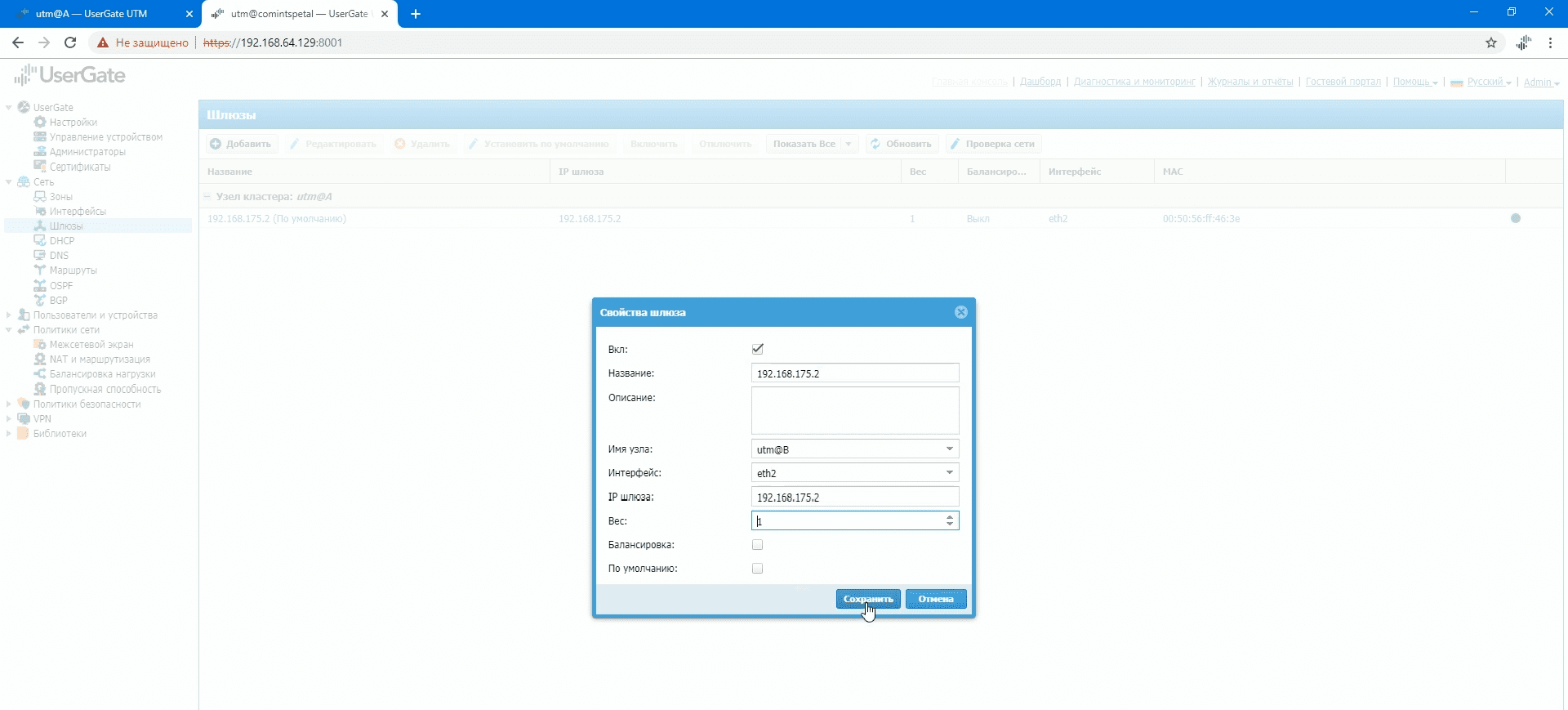The height and width of the screenshot is (710, 1568).
Task: Click Установить по умолчанию in toolbar
Action: tap(538, 144)
